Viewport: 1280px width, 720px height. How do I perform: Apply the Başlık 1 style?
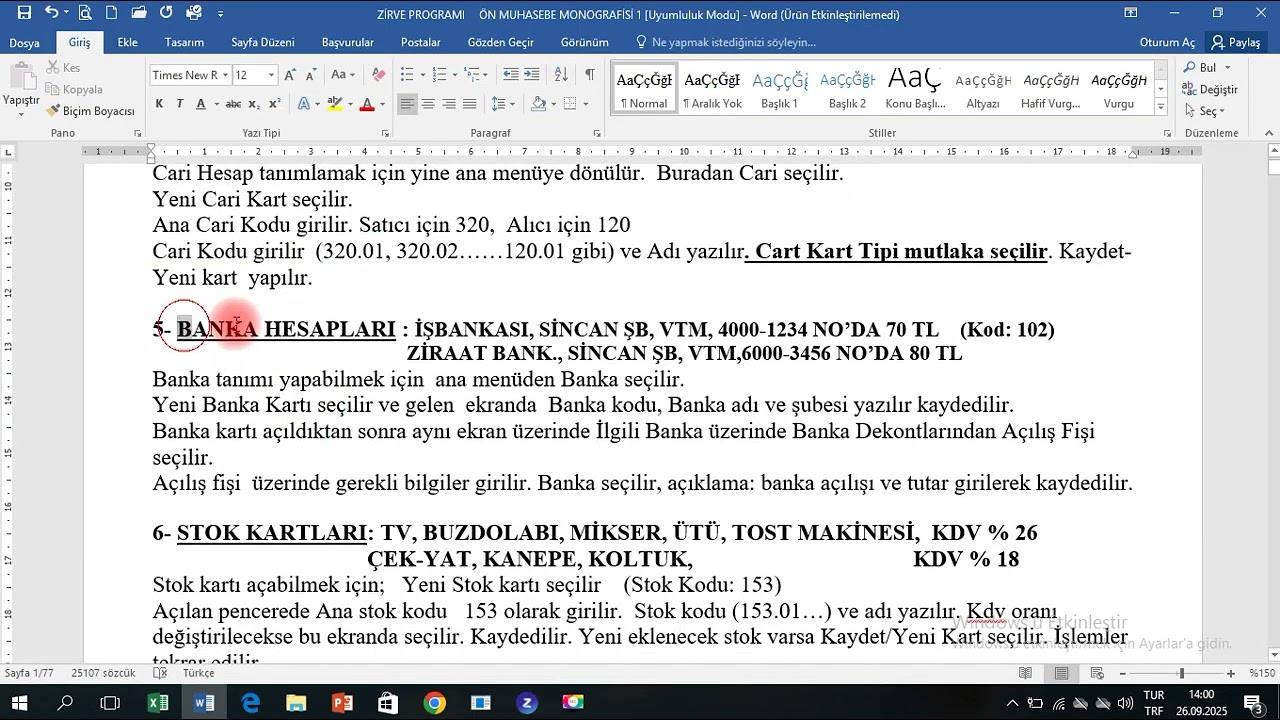[x=780, y=89]
